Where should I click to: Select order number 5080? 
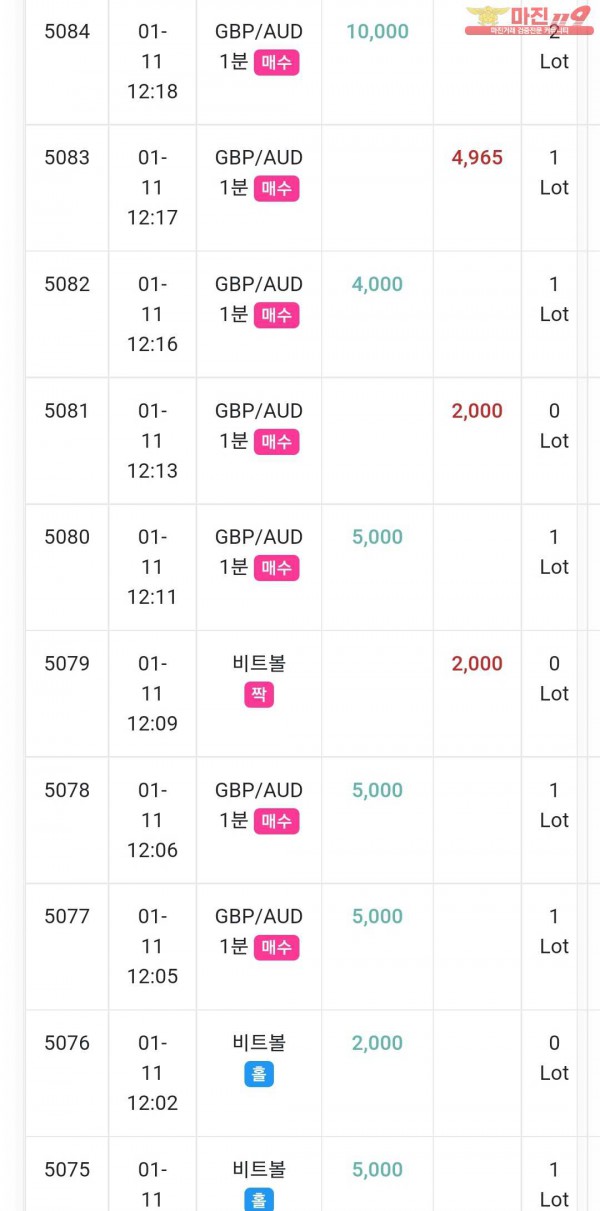pyautogui.click(x=67, y=537)
